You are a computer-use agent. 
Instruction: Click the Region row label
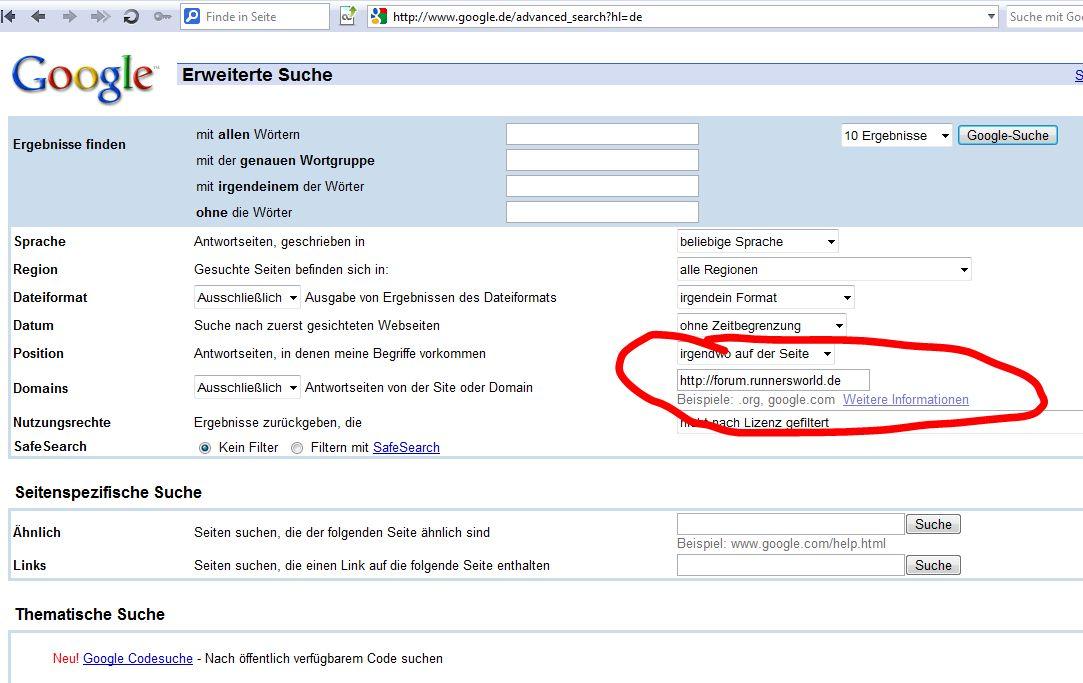pyautogui.click(x=35, y=269)
